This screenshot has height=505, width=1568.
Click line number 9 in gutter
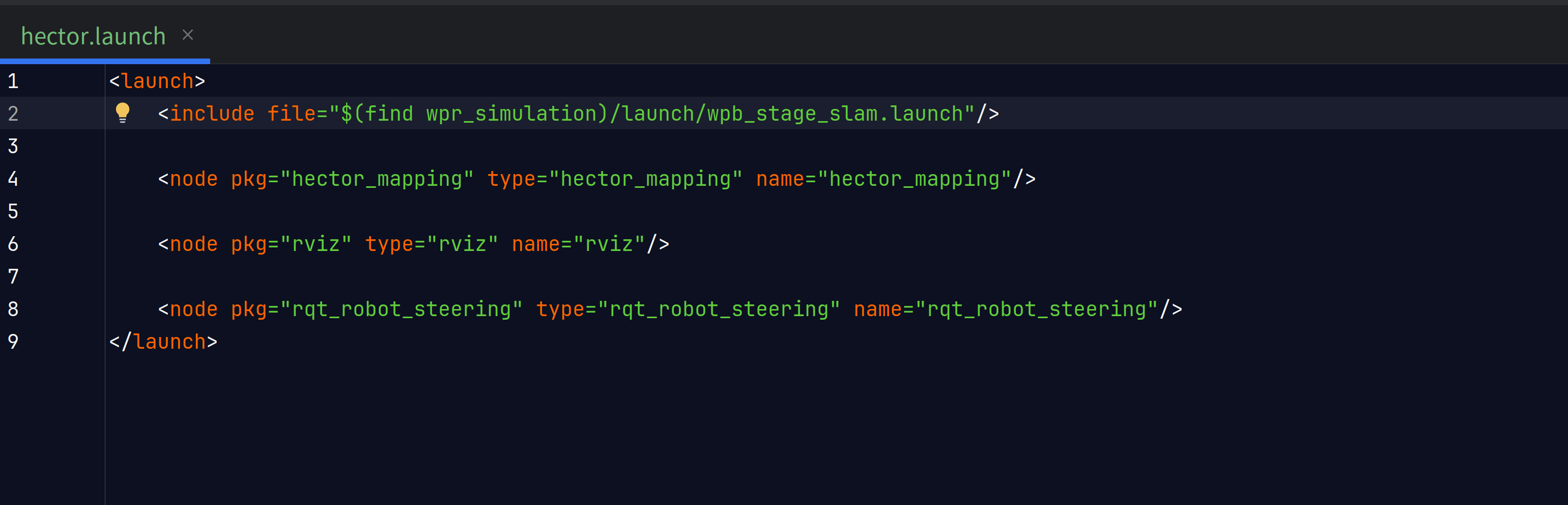coord(13,342)
